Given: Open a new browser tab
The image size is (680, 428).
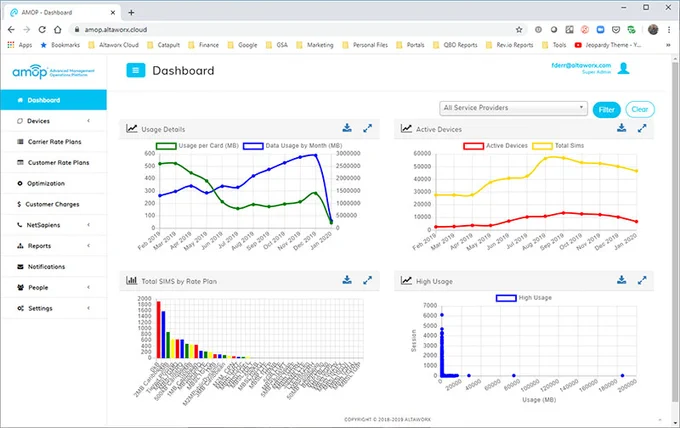Looking at the screenshot, I should pos(131,13).
